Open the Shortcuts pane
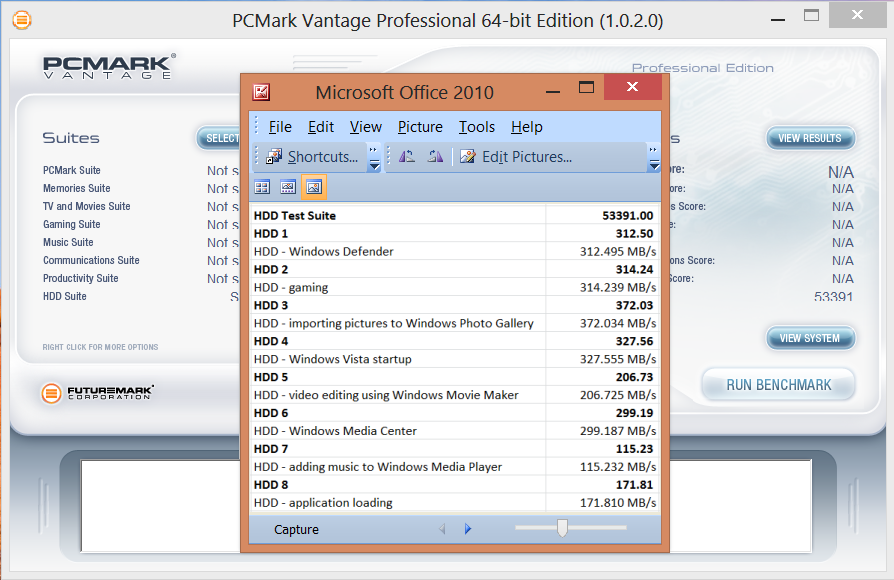This screenshot has height=580, width=894. [311, 157]
